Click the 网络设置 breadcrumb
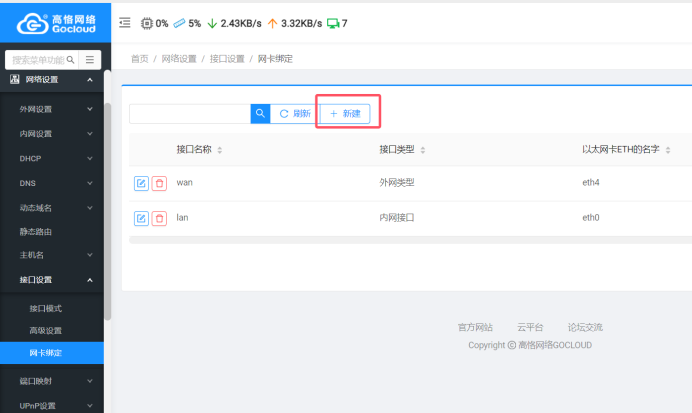 (x=179, y=59)
